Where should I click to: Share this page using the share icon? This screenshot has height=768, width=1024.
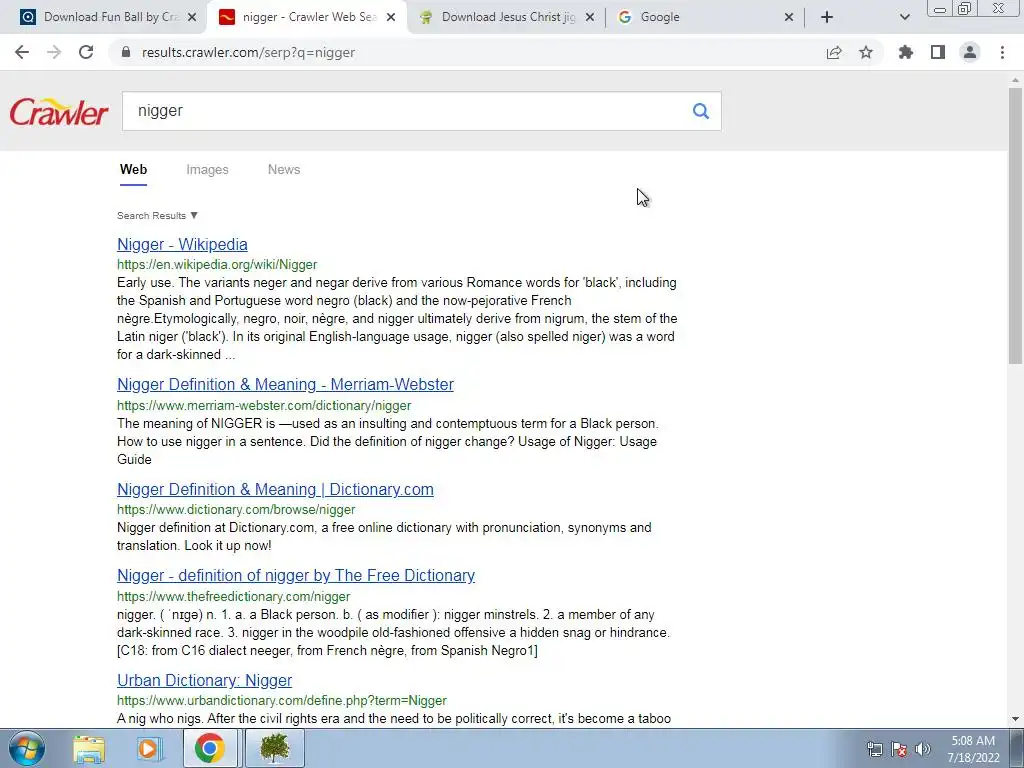834,52
